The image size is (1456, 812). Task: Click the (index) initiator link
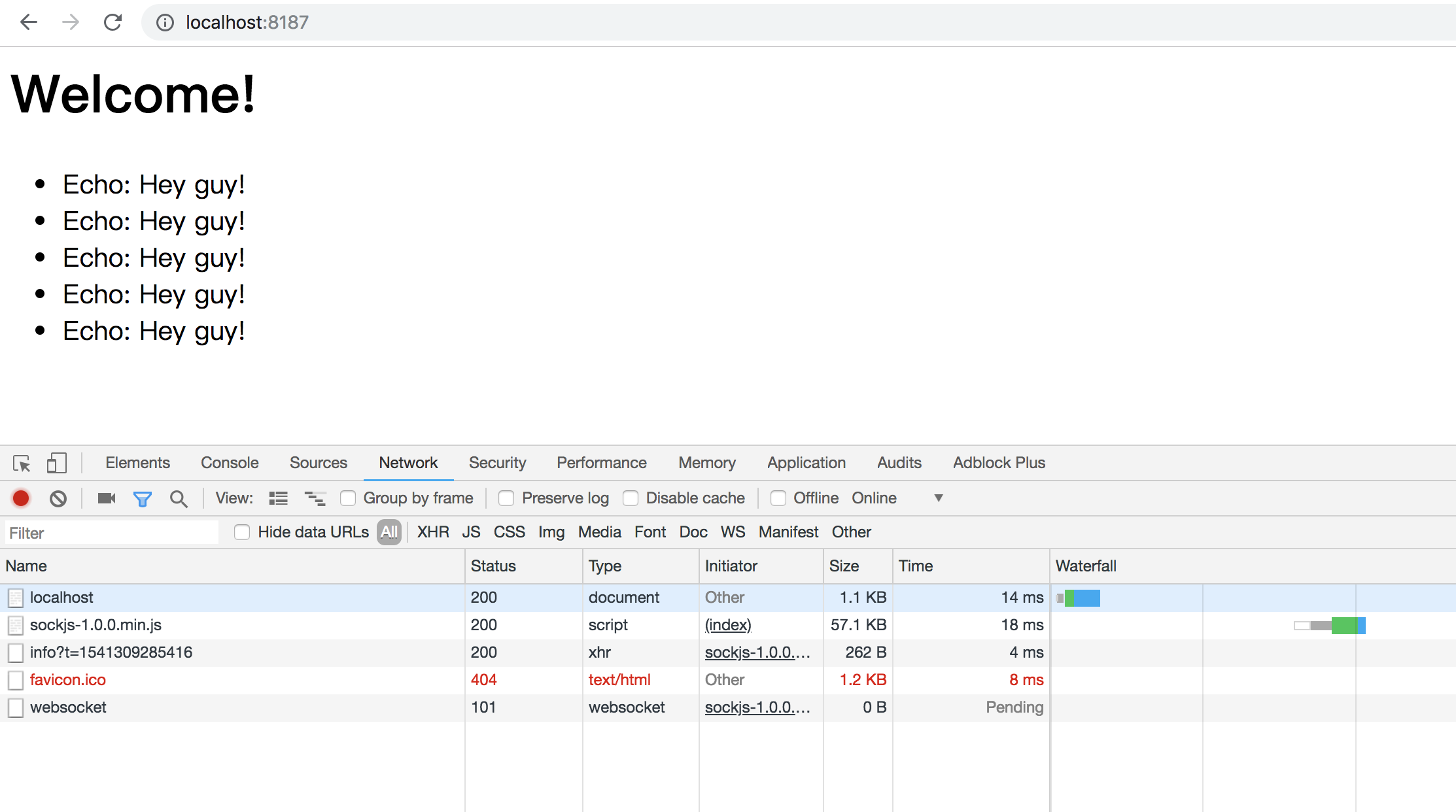pos(728,625)
